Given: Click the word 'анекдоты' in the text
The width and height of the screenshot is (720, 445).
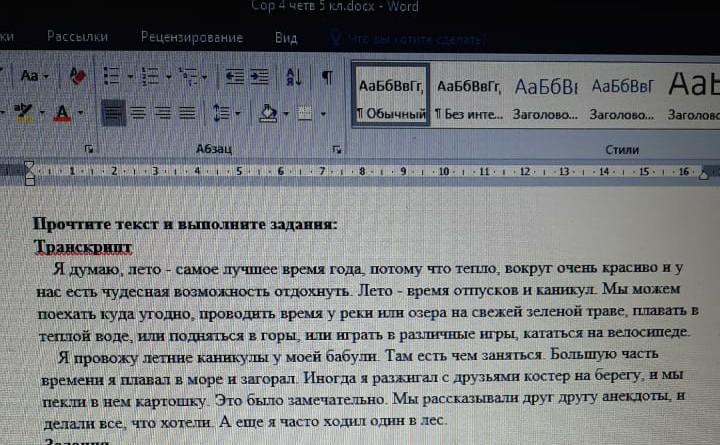Looking at the screenshot, I should (636, 396).
